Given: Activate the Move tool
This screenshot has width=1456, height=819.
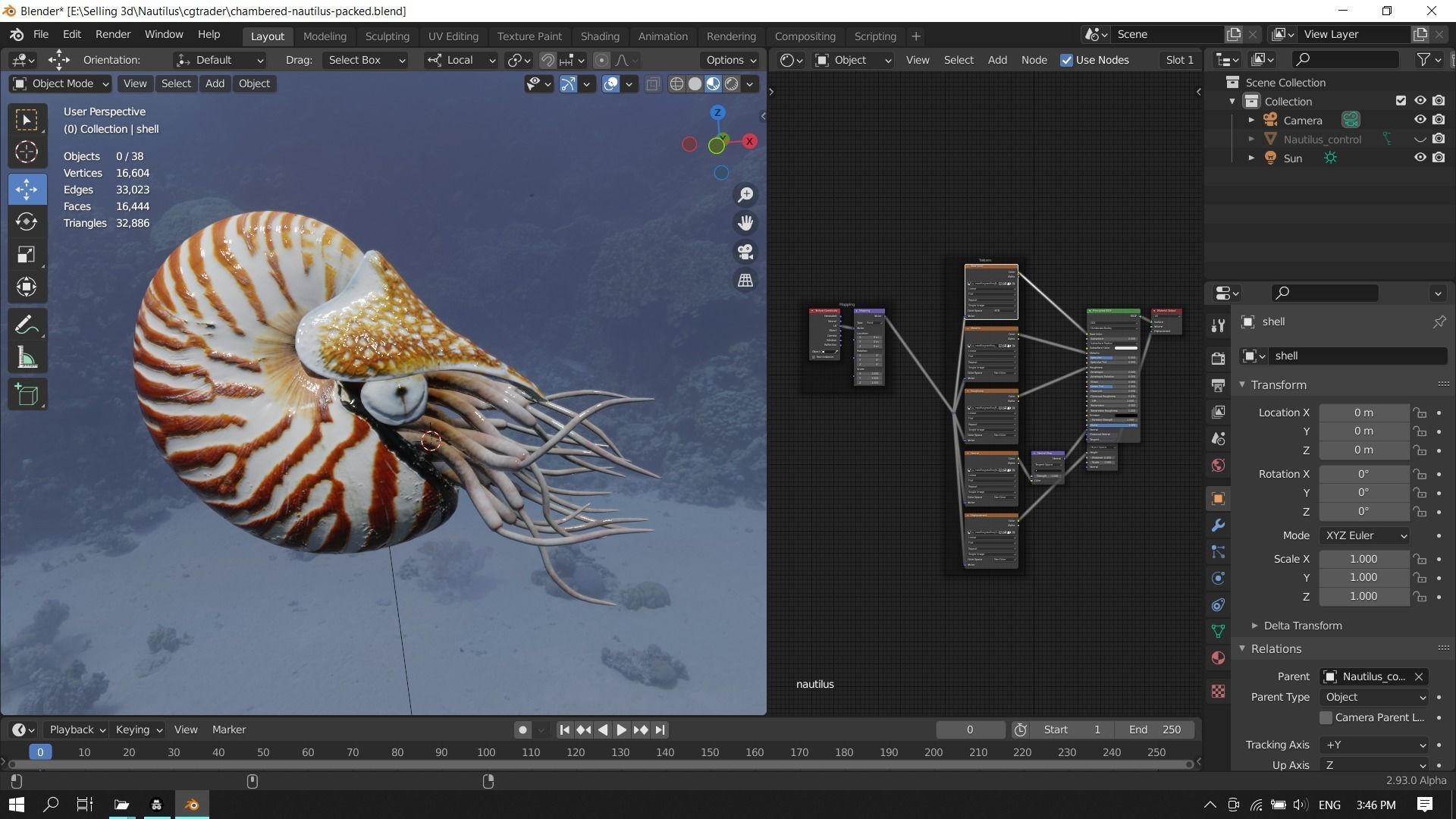Looking at the screenshot, I should tap(27, 189).
